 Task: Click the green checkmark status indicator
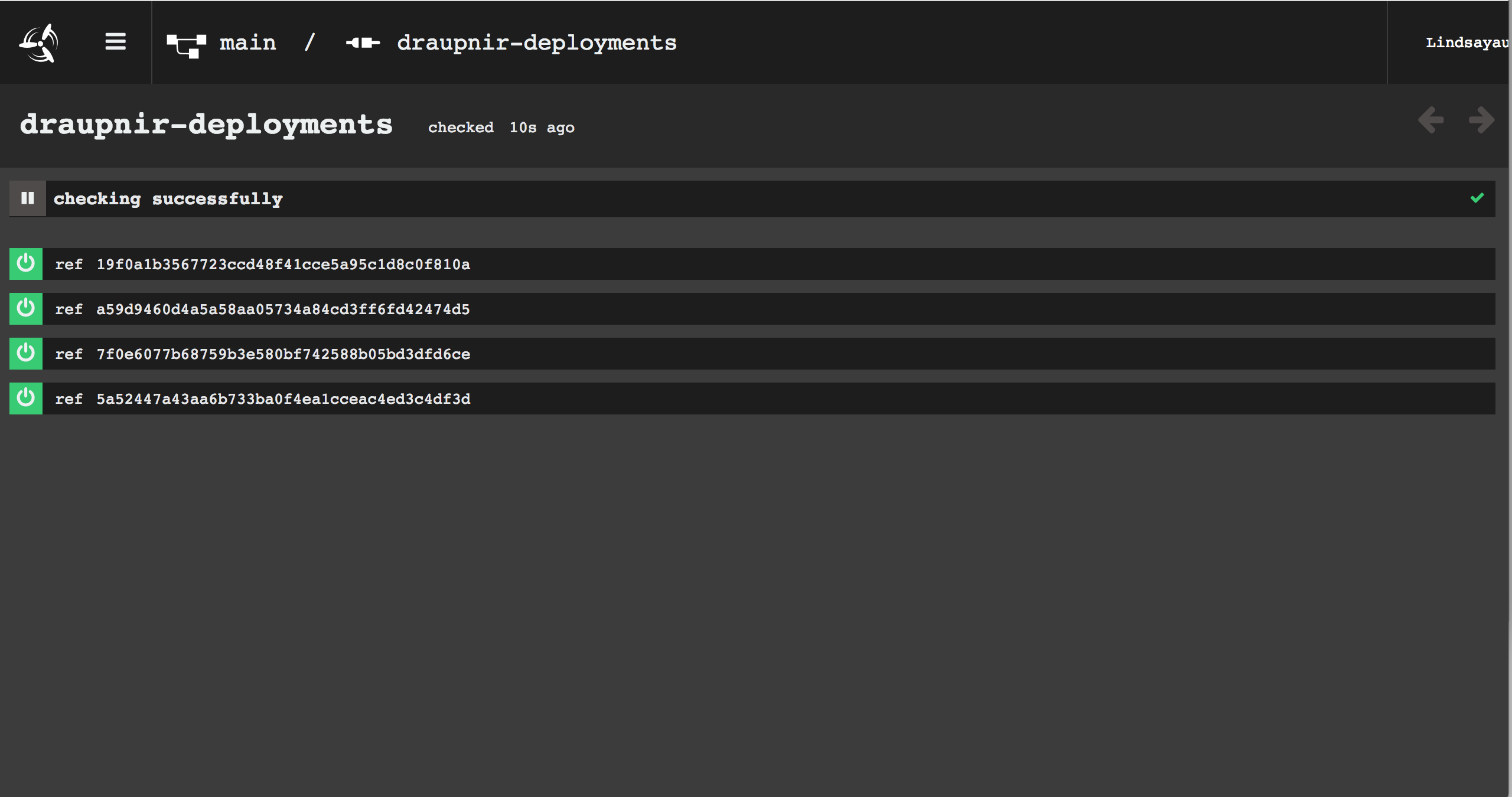point(1477,198)
